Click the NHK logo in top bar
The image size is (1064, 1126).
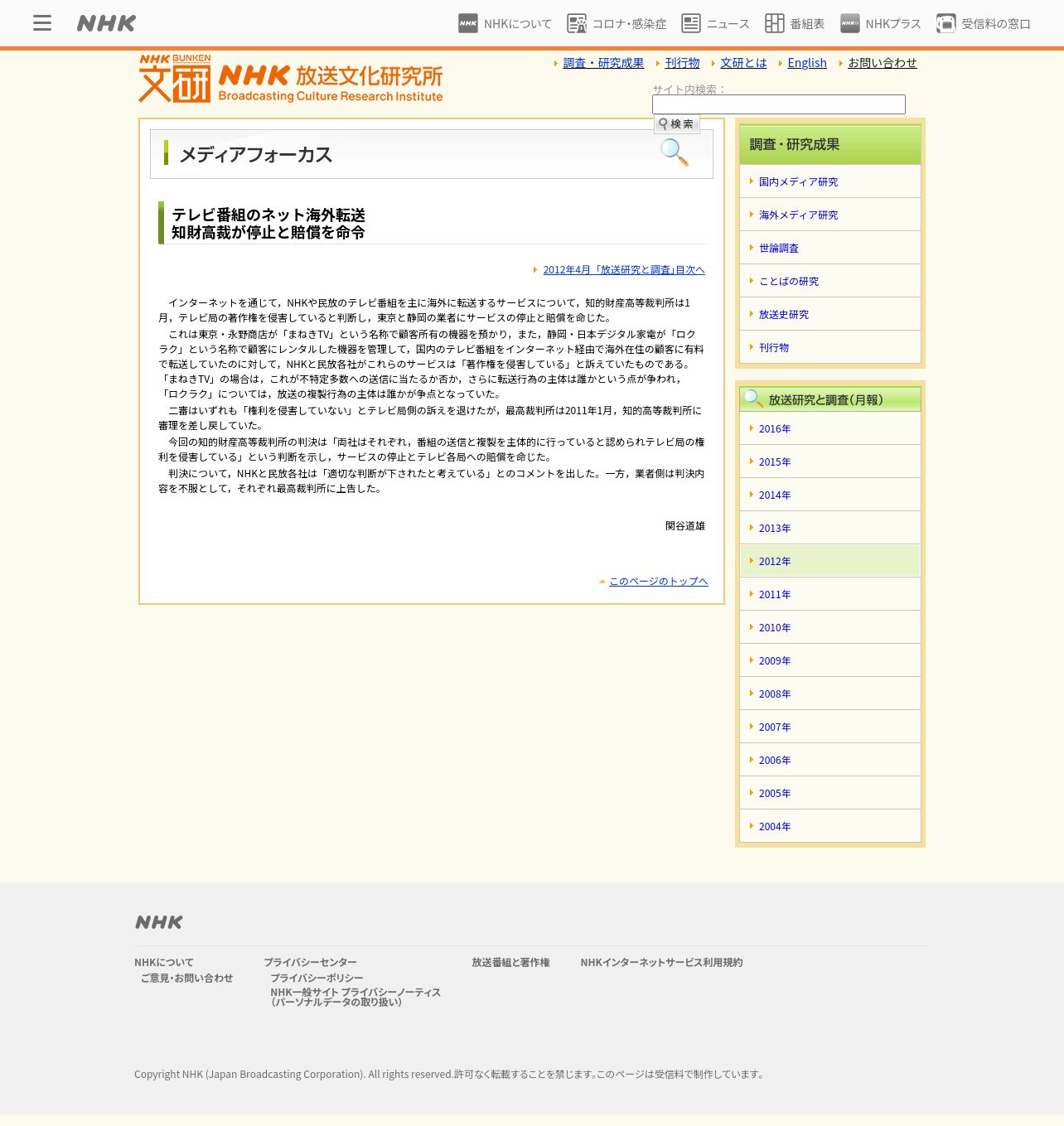106,23
